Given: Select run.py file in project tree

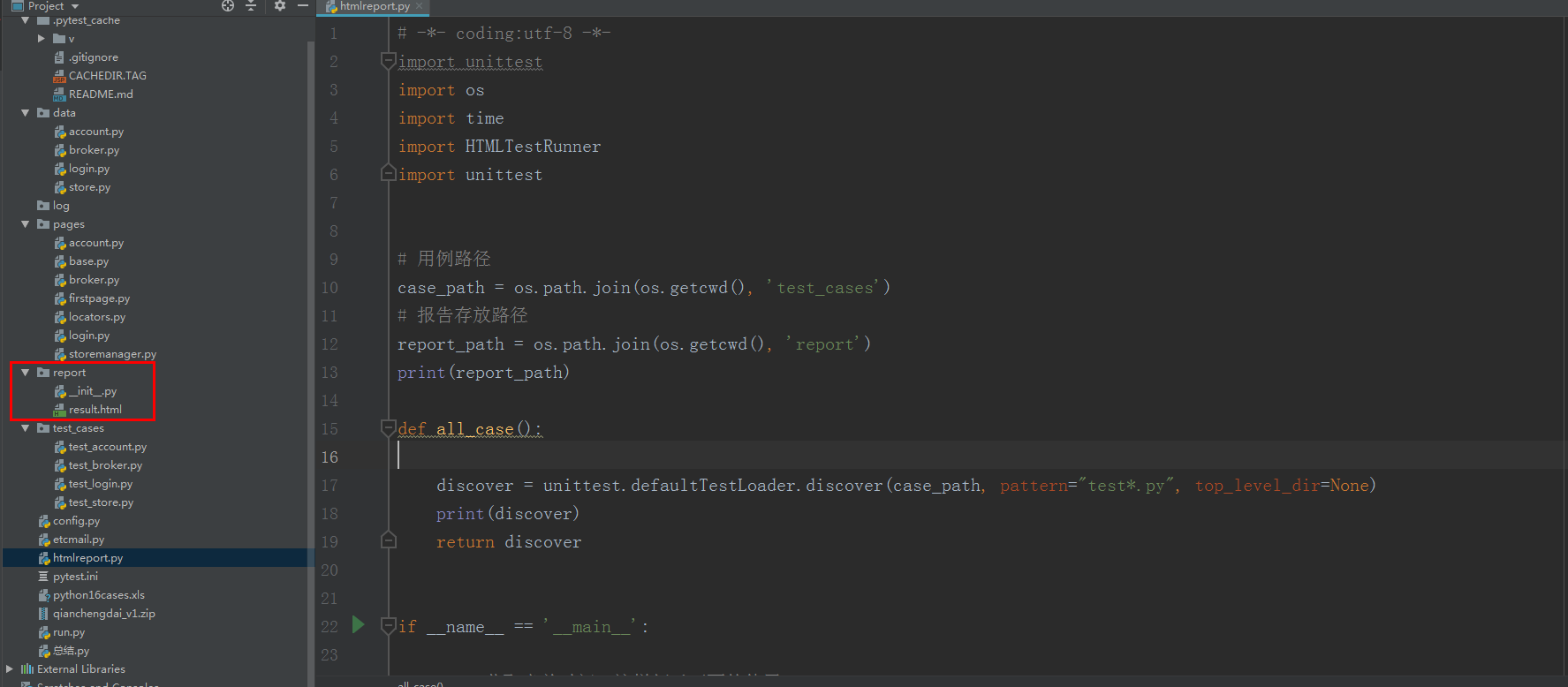Looking at the screenshot, I should tap(69, 632).
